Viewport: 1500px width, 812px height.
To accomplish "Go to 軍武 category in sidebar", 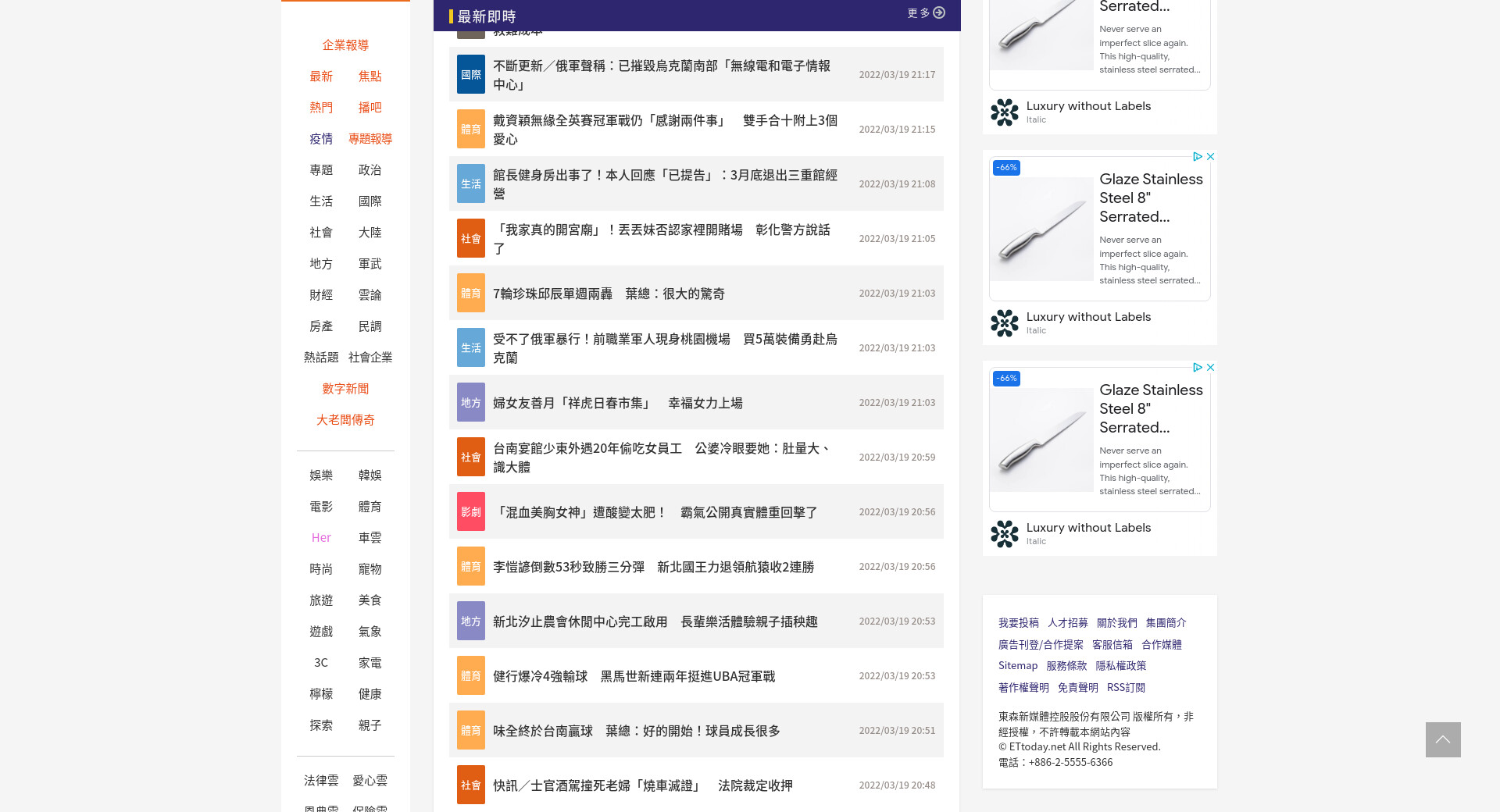I will 370,264.
